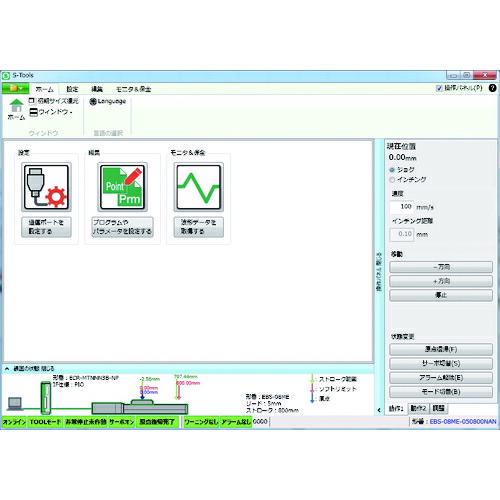Viewport: 500px width, 500px height.
Task: Click the プログラムやパラメータを設定する button
Action: coord(122,227)
